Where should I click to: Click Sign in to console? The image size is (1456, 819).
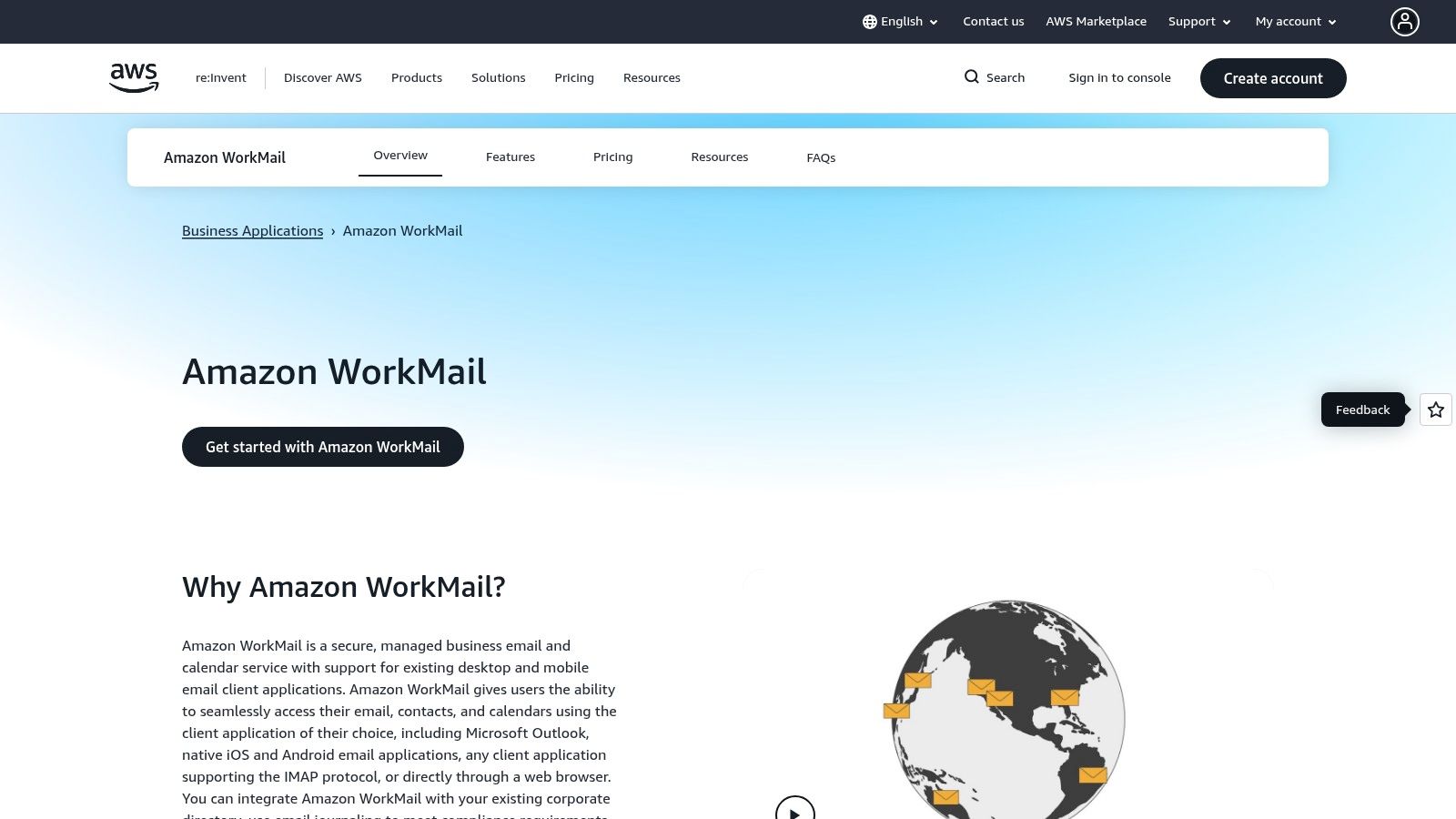click(x=1119, y=77)
